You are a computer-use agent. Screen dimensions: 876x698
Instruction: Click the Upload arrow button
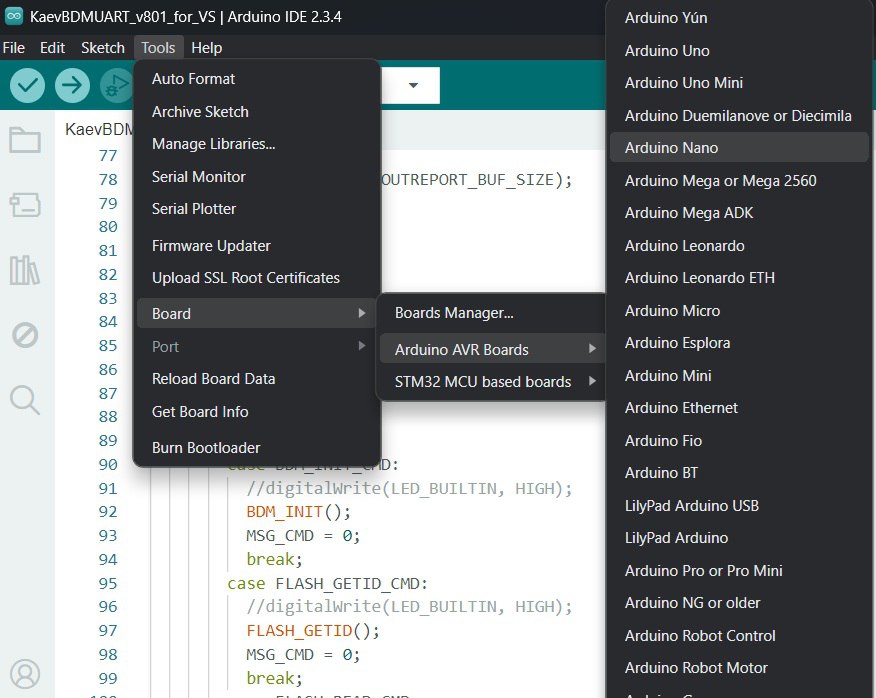pos(72,86)
